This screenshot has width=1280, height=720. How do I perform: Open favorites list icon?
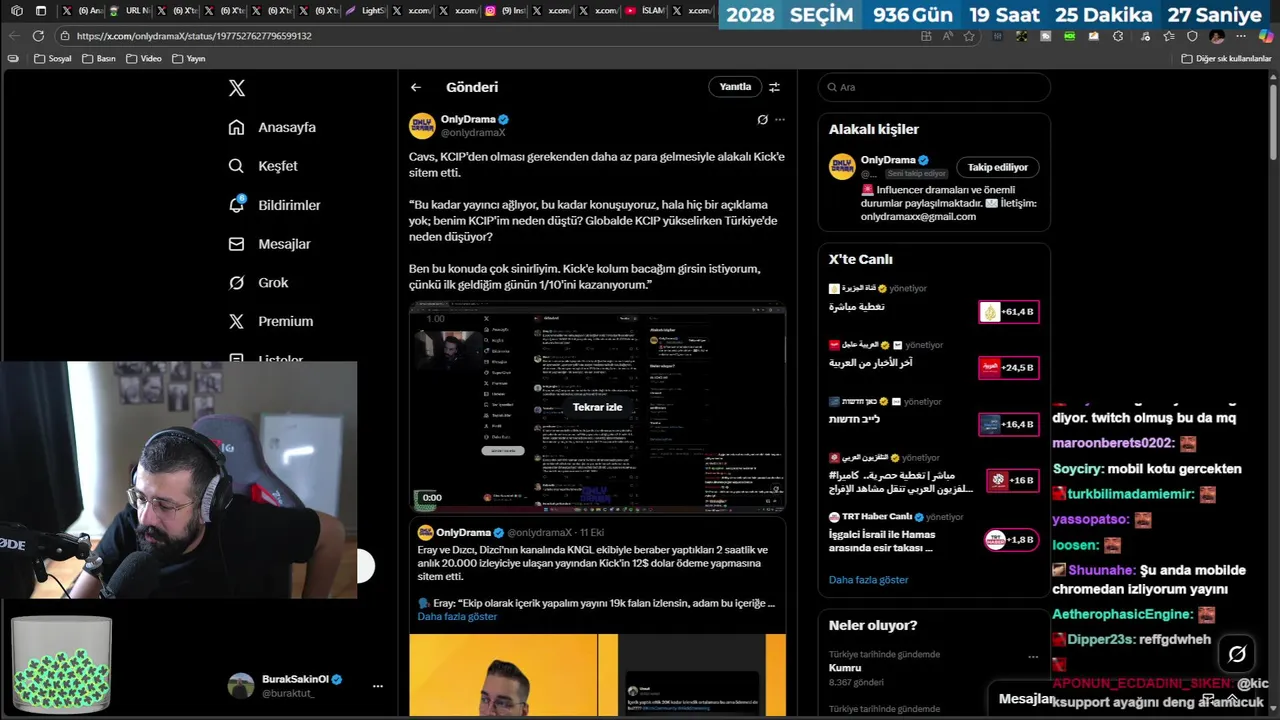click(x=1168, y=36)
